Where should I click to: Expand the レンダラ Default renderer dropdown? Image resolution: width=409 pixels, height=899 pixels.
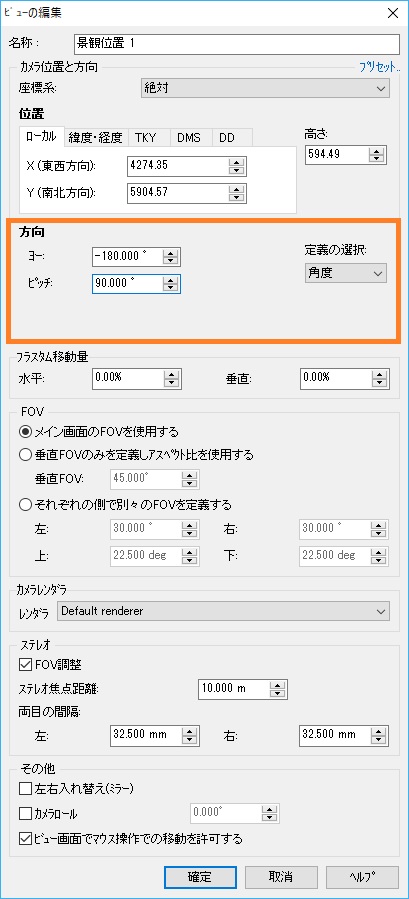tap(223, 611)
